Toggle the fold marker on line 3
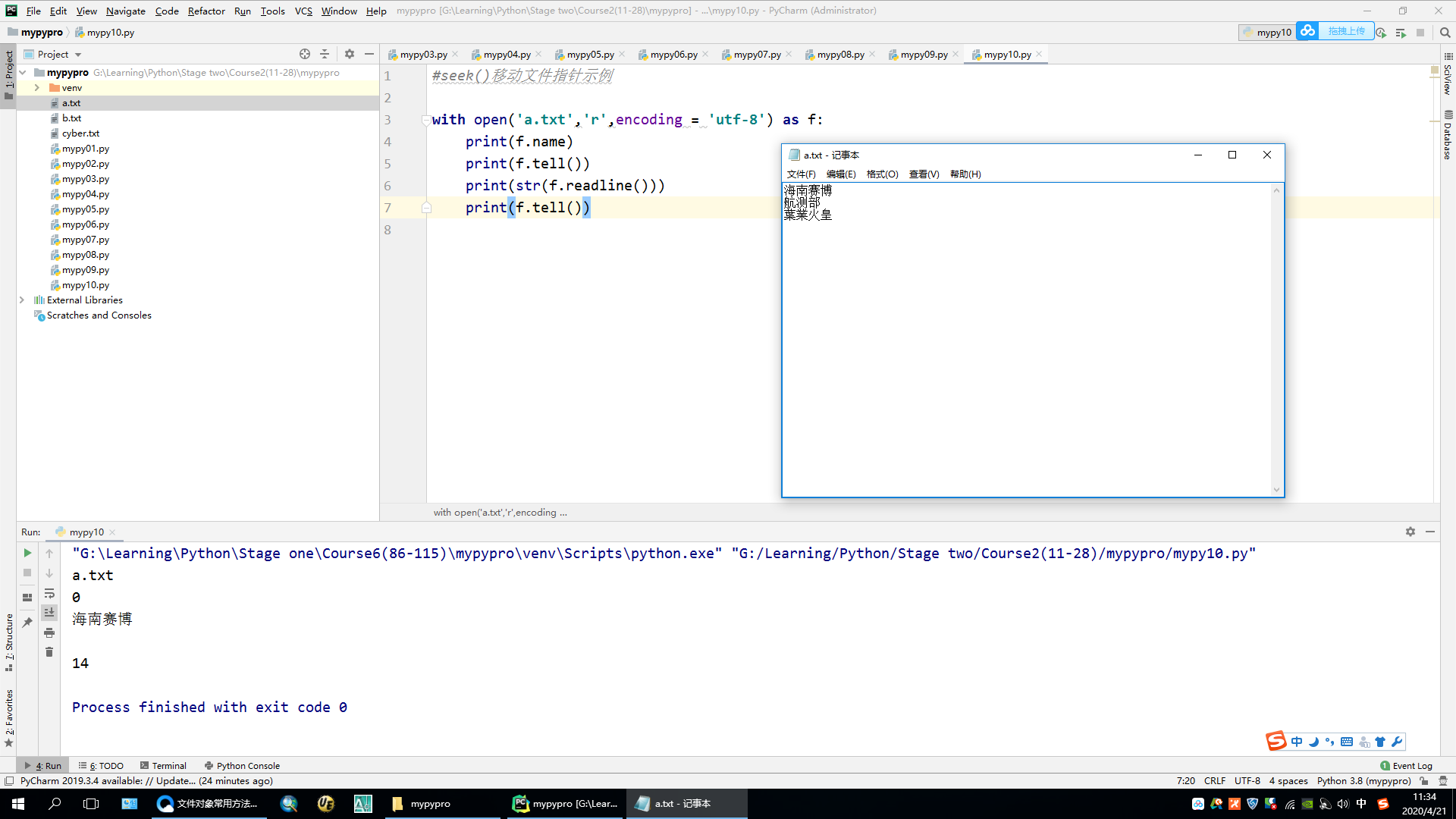 click(425, 120)
